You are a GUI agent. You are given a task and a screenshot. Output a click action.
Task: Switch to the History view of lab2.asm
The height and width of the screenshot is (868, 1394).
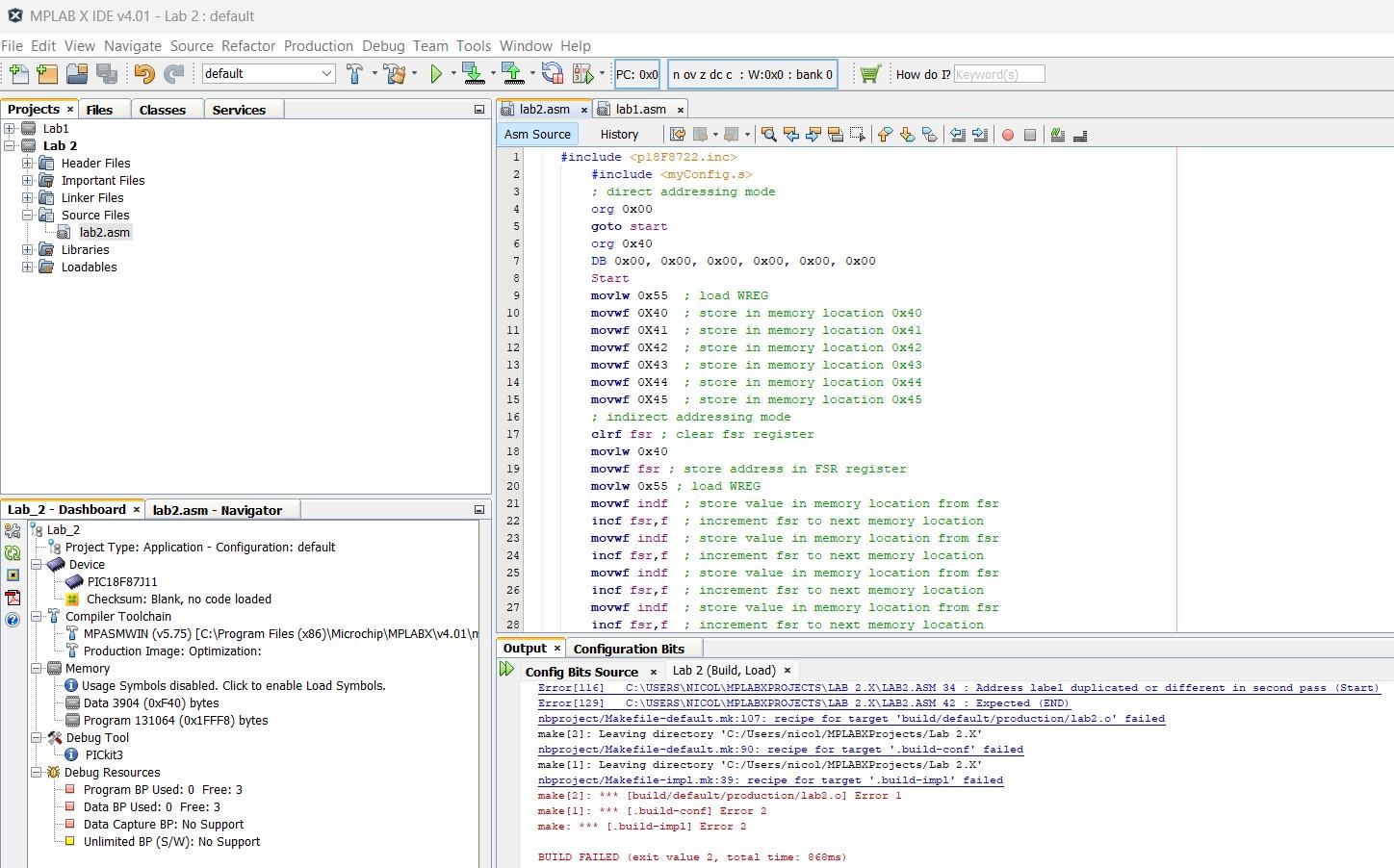(619, 134)
